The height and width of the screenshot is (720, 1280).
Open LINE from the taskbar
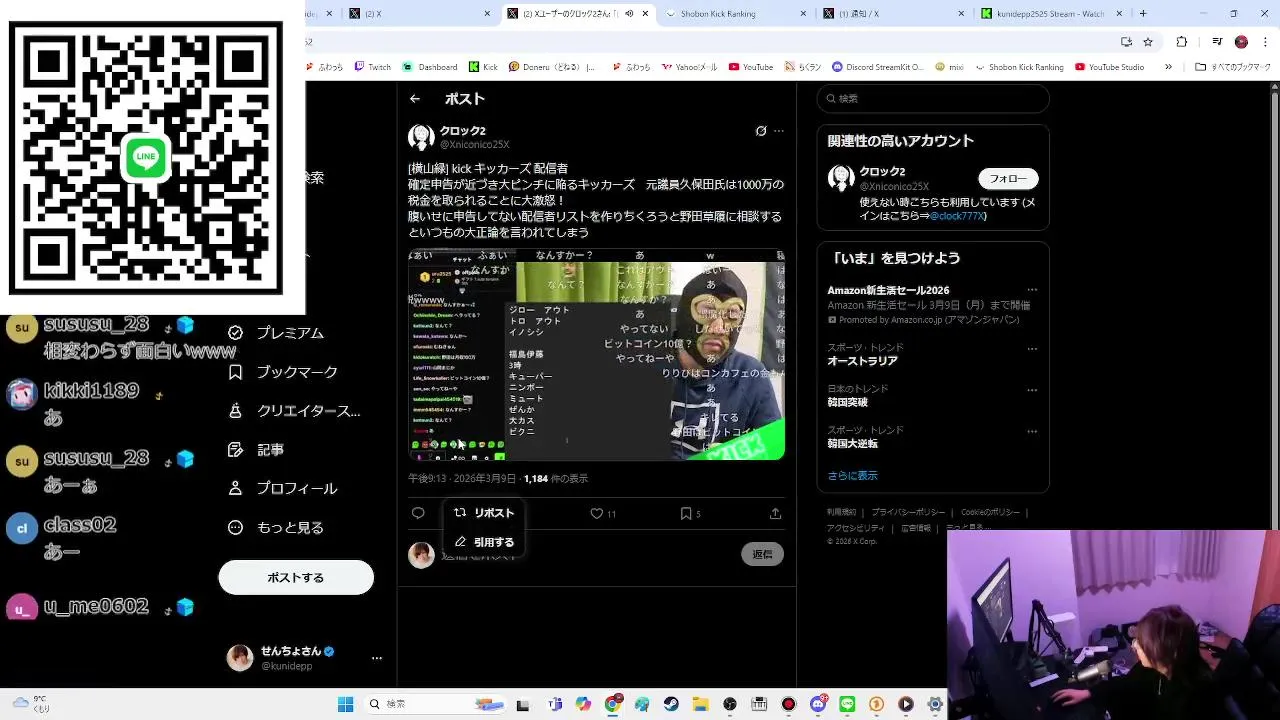pos(847,704)
